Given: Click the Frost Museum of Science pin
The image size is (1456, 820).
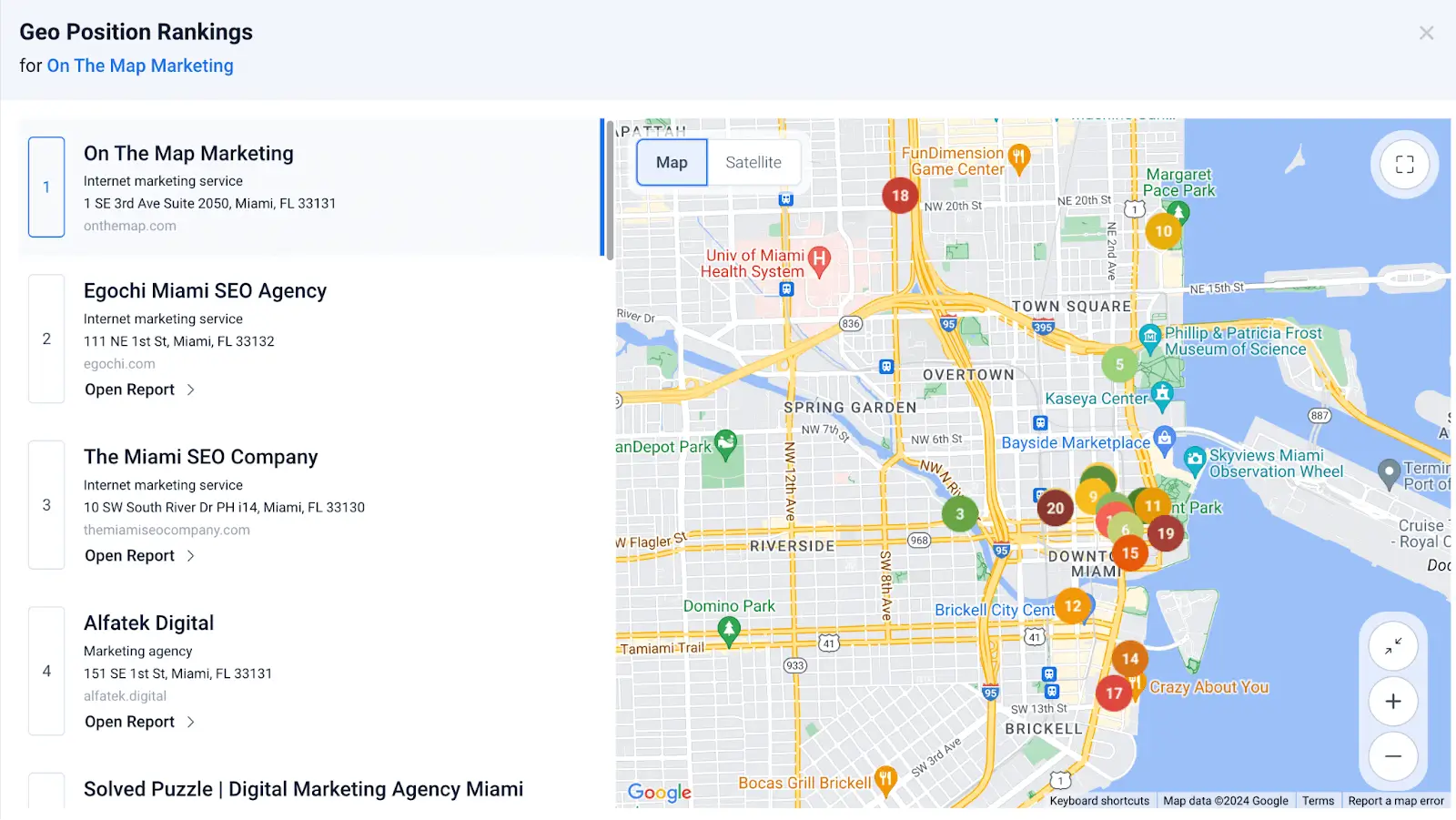Looking at the screenshot, I should pos(1150,339).
